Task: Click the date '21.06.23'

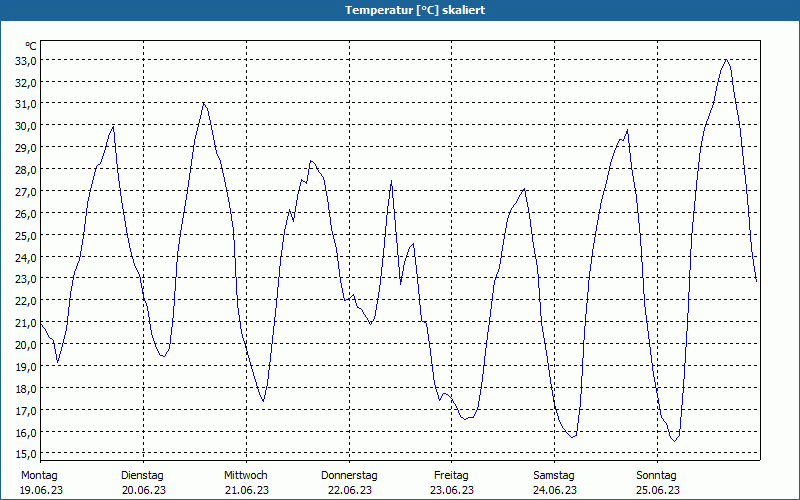Action: click(x=247, y=490)
